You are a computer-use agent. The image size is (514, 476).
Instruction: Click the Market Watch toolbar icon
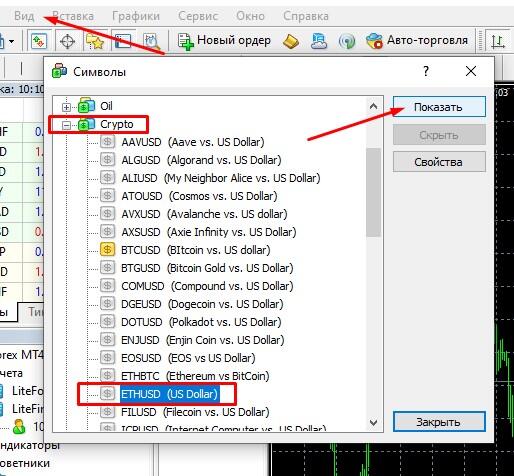coord(39,41)
